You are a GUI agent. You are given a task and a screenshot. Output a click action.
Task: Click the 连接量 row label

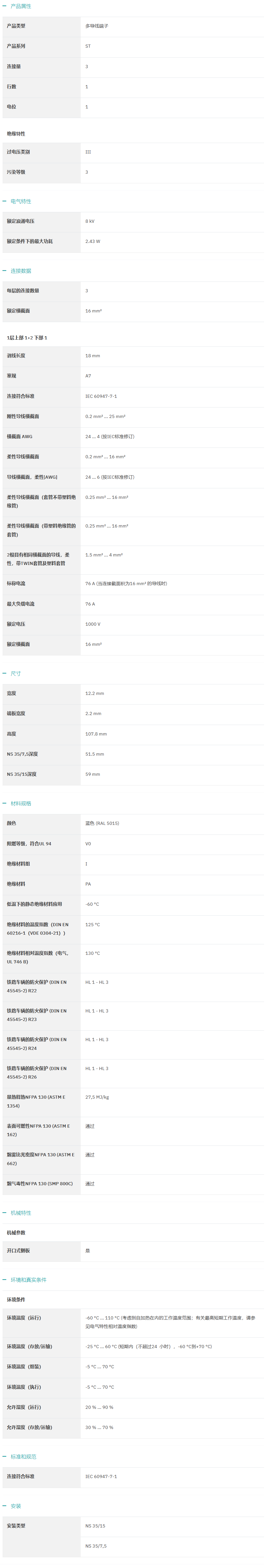point(13,66)
